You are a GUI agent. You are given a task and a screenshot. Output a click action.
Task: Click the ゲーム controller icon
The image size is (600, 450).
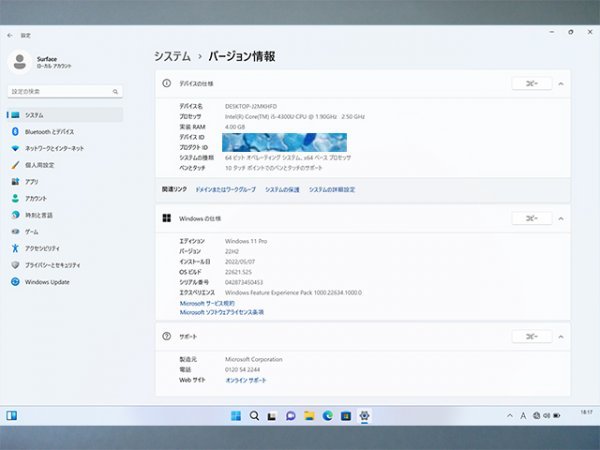[x=15, y=232]
